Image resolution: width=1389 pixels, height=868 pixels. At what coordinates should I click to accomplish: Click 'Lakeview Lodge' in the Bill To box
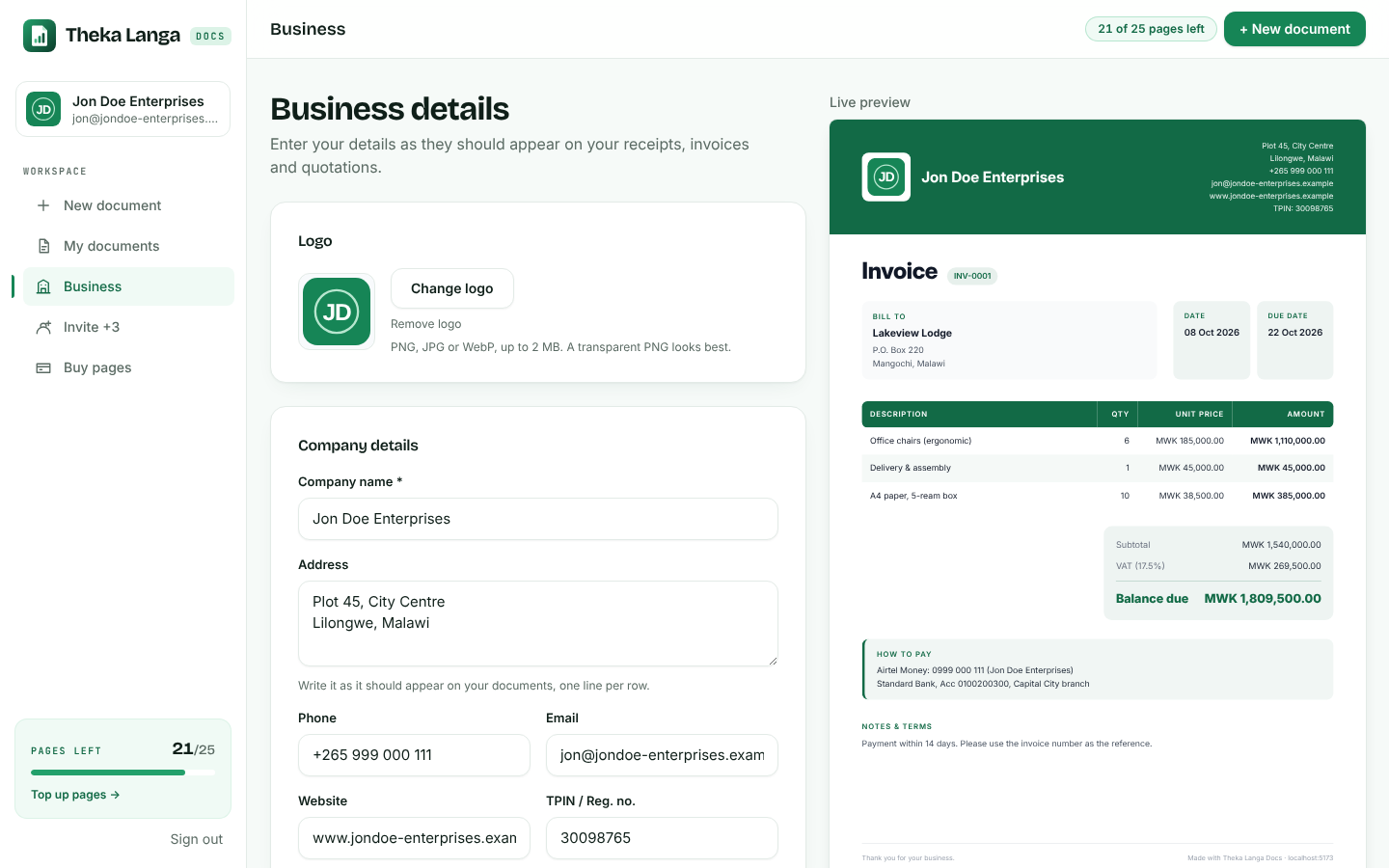pos(912,333)
